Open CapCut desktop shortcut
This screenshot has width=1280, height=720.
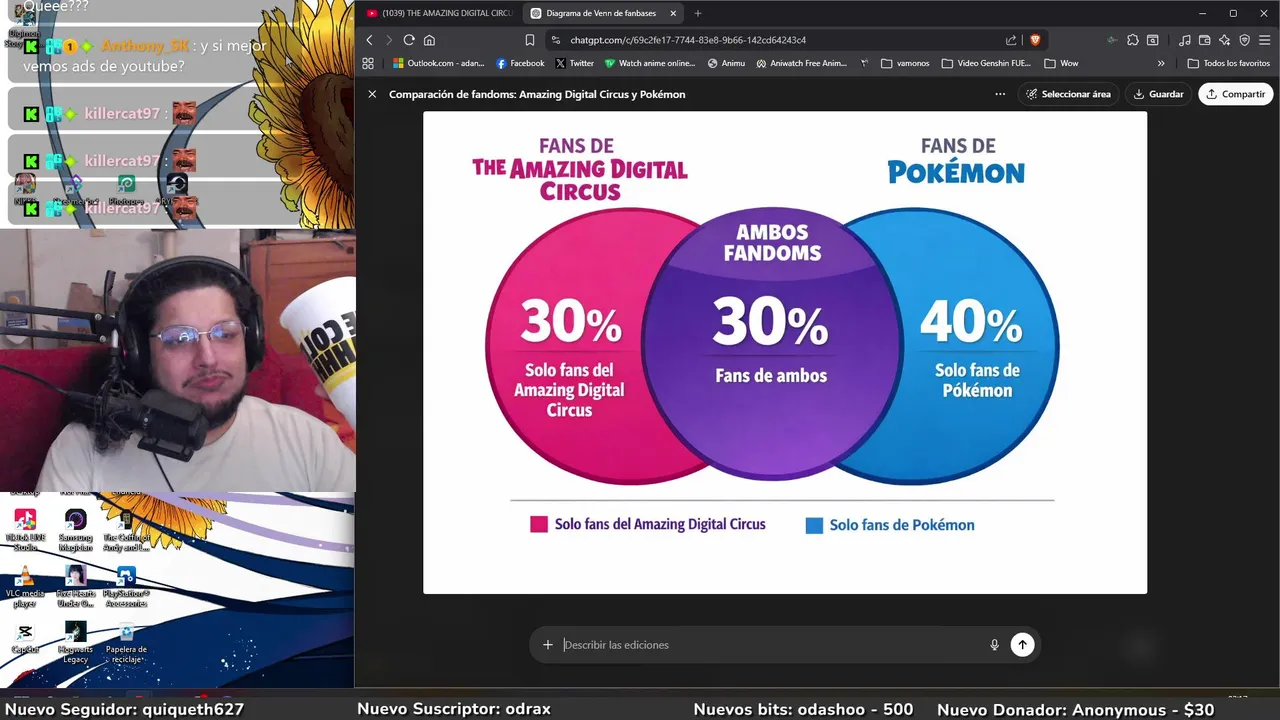click(25, 638)
